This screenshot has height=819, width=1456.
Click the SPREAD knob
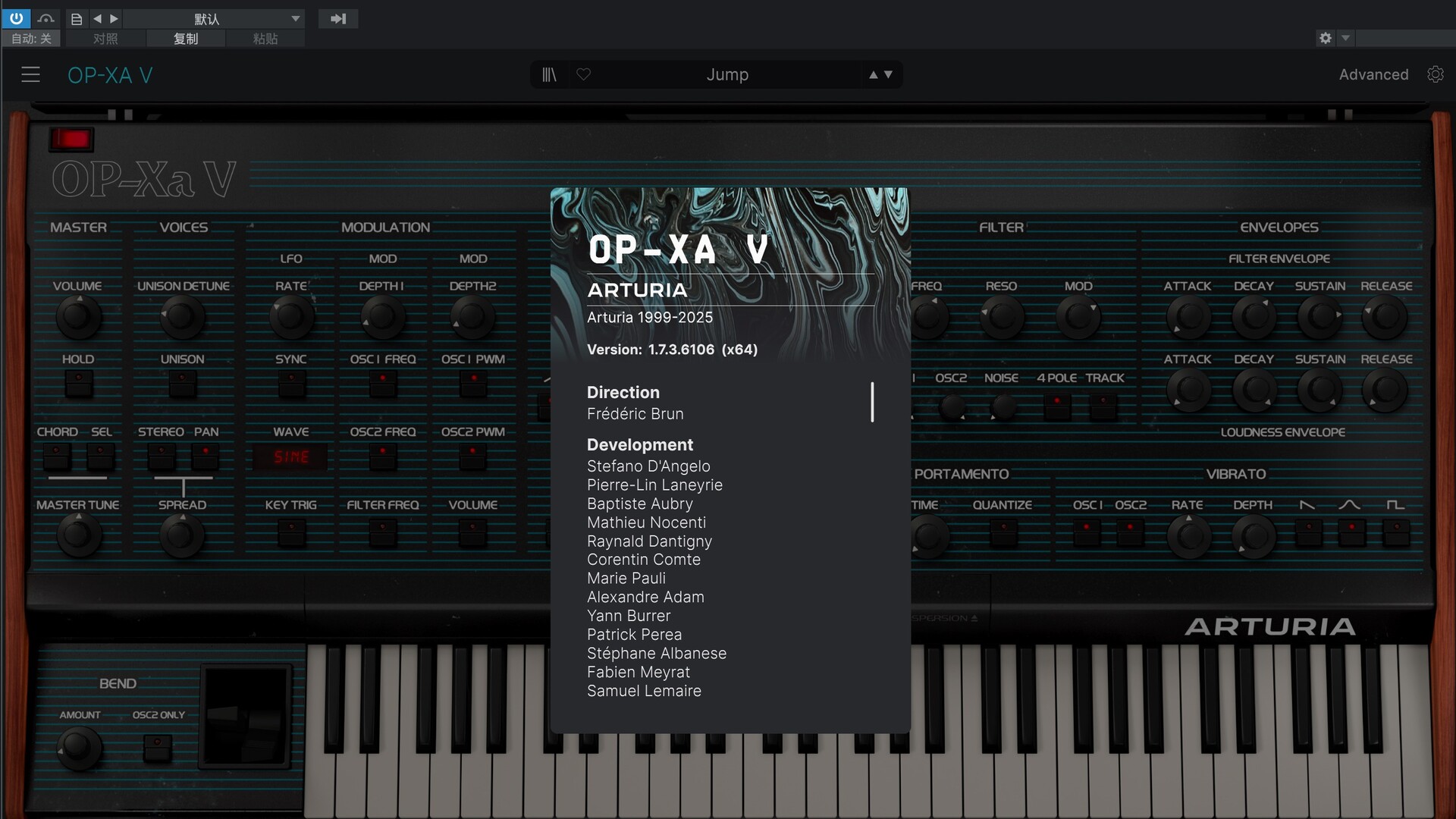coord(182,535)
